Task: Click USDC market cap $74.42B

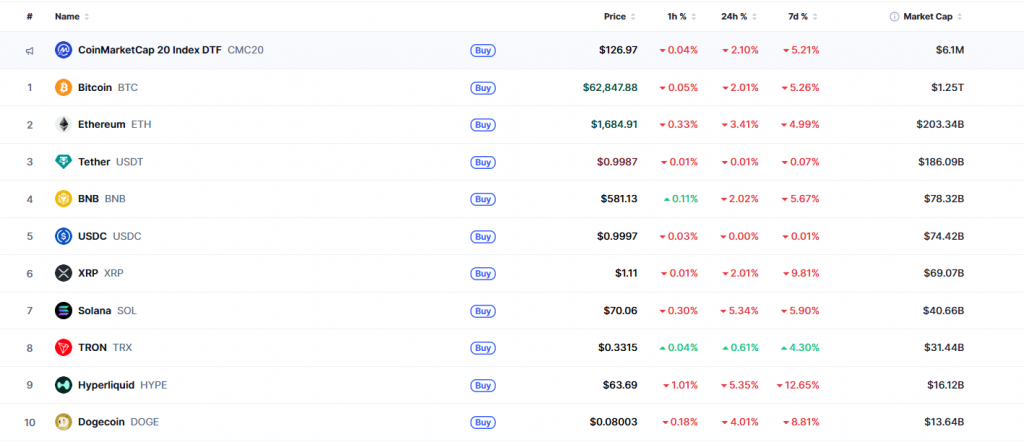Action: 943,236
